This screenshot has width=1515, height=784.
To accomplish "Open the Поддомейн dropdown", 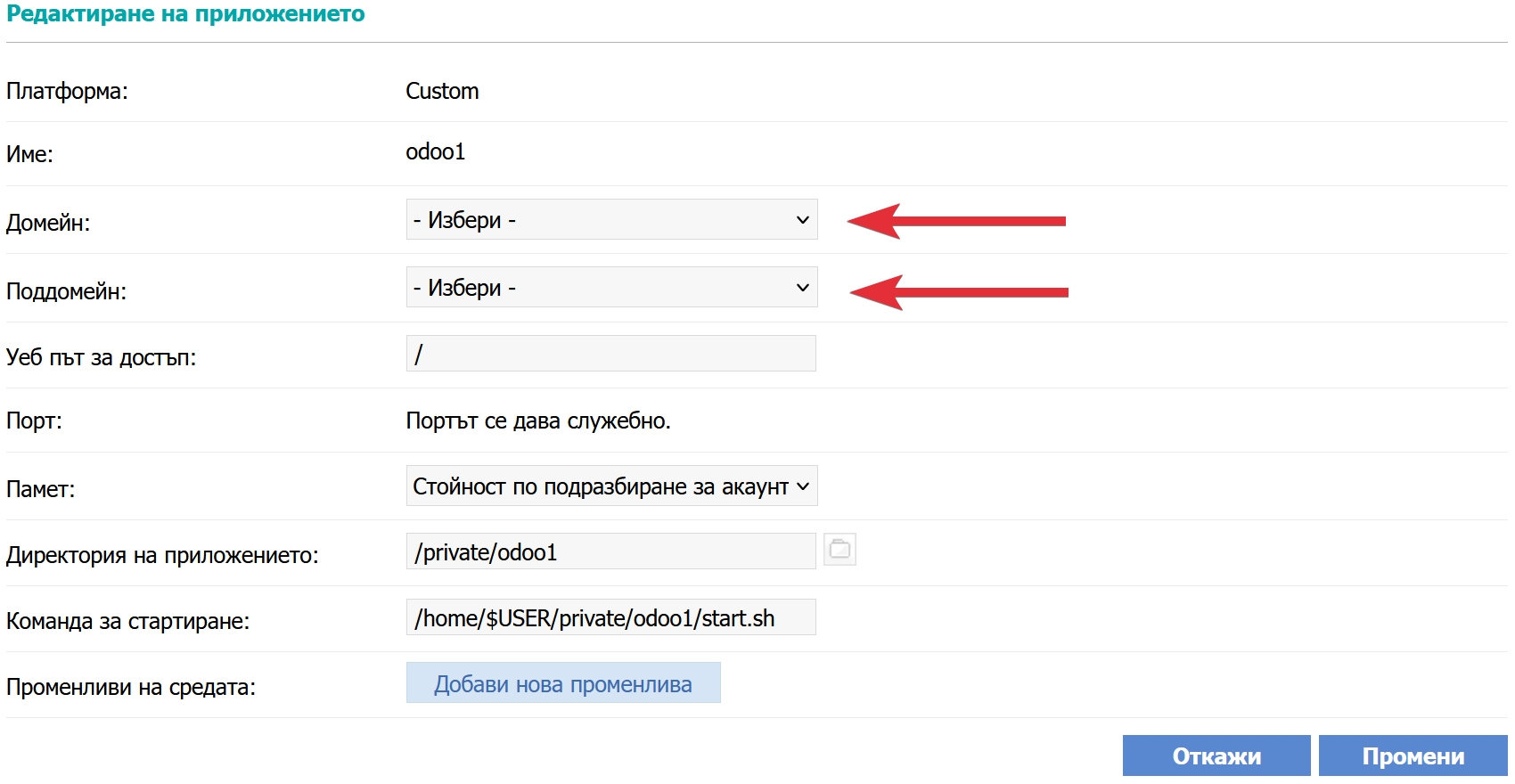I will point(611,287).
